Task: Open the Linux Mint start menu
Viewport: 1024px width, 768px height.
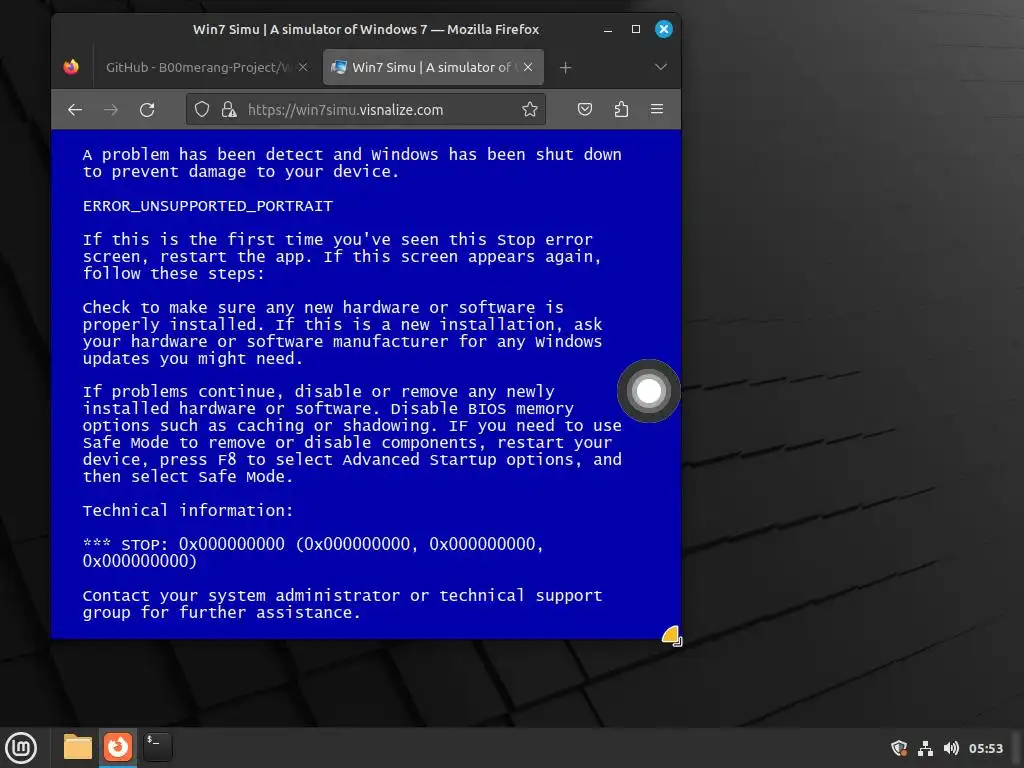Action: pos(21,748)
